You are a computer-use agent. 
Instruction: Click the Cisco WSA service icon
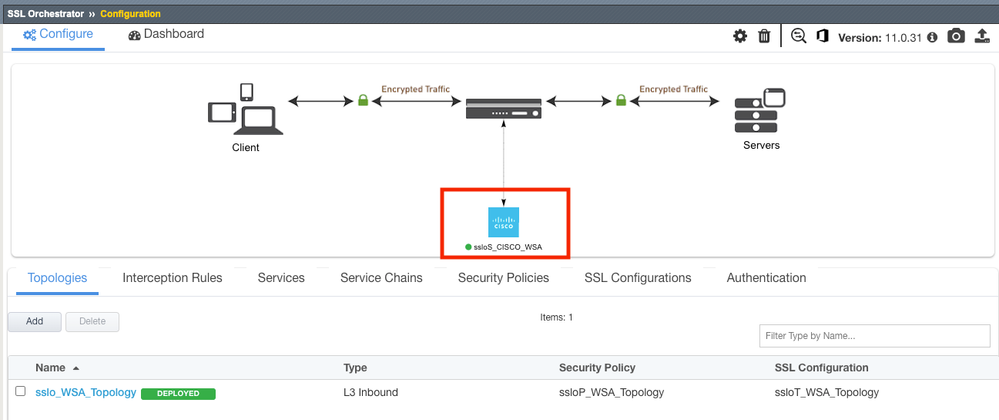503,222
